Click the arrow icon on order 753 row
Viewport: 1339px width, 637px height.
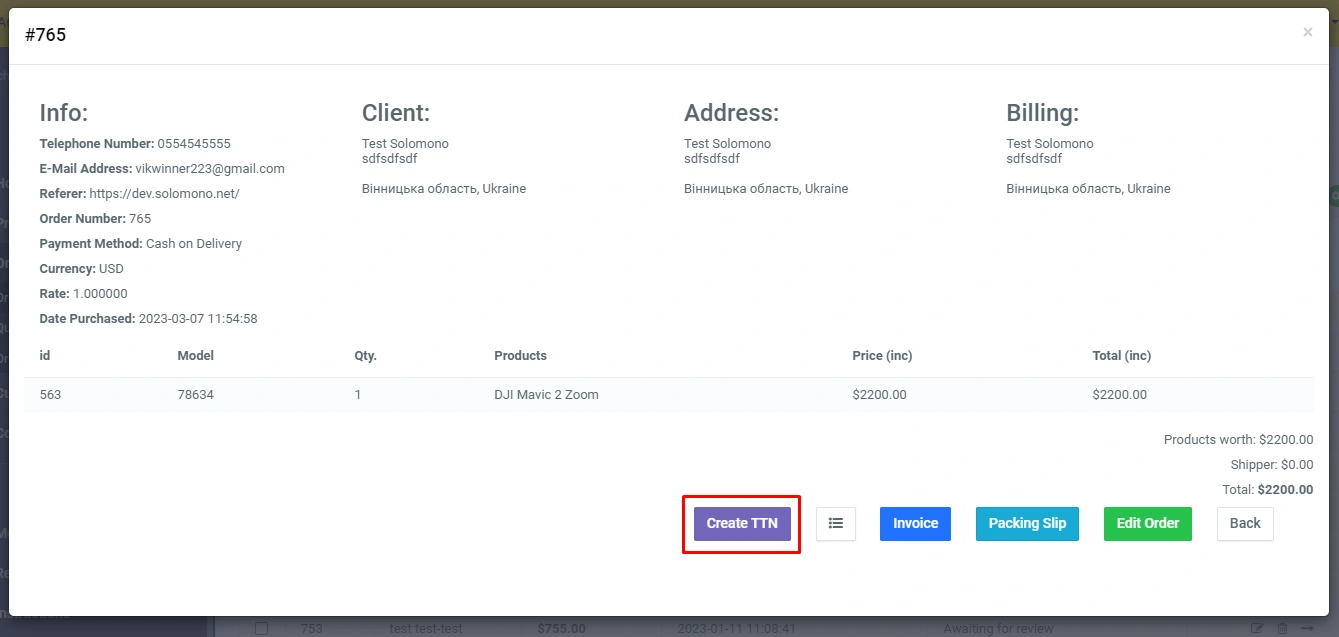1307,629
